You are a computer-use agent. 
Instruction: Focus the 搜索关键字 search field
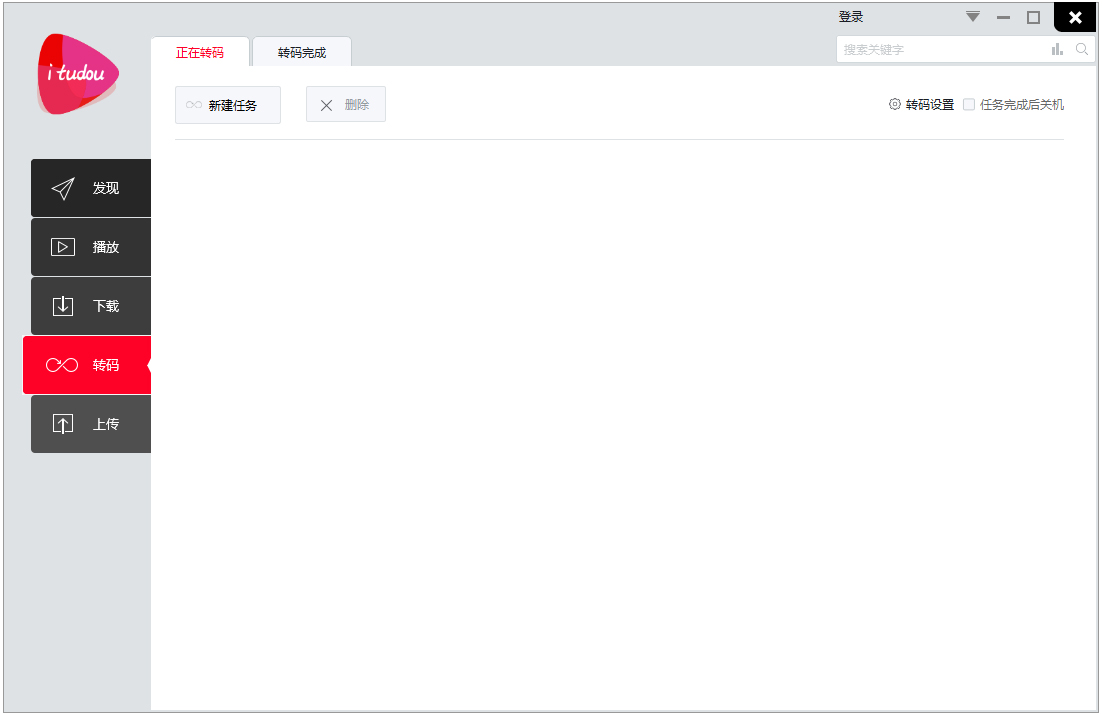pos(940,49)
